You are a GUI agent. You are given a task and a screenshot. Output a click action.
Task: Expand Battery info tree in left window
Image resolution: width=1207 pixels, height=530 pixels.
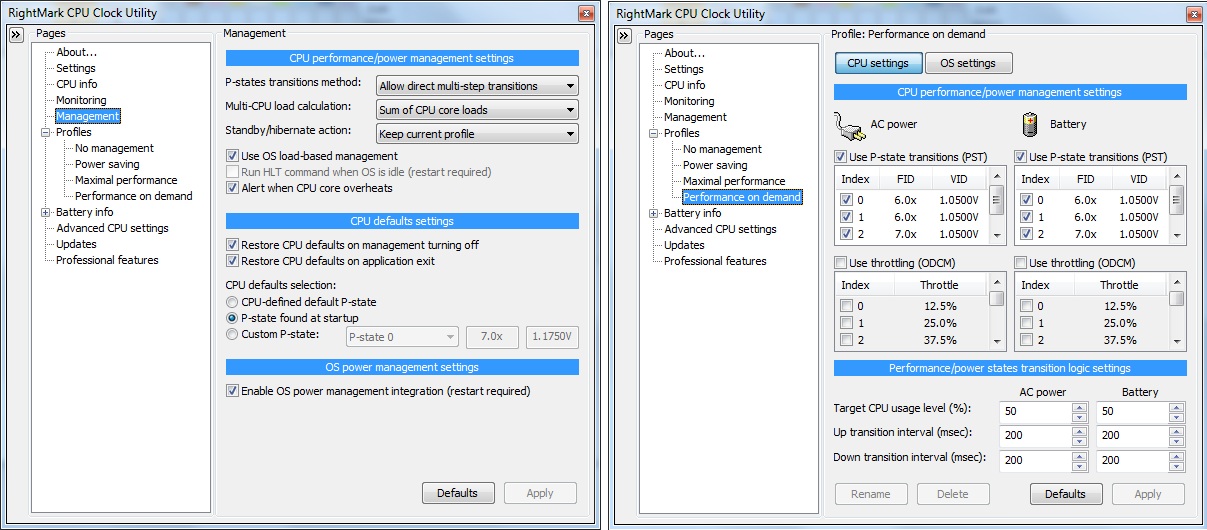click(x=45, y=212)
